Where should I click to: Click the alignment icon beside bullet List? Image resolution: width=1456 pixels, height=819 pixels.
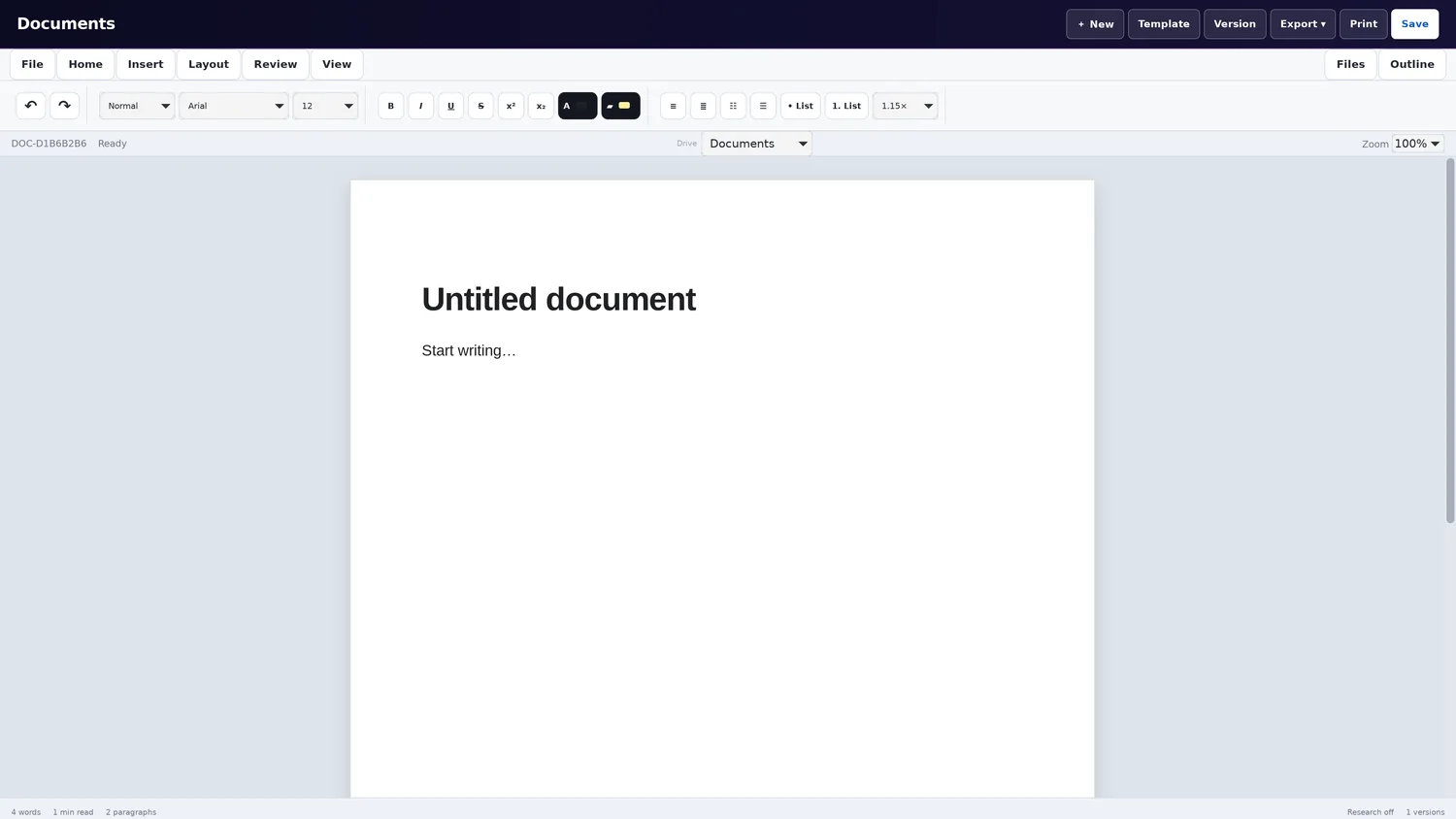tap(763, 106)
